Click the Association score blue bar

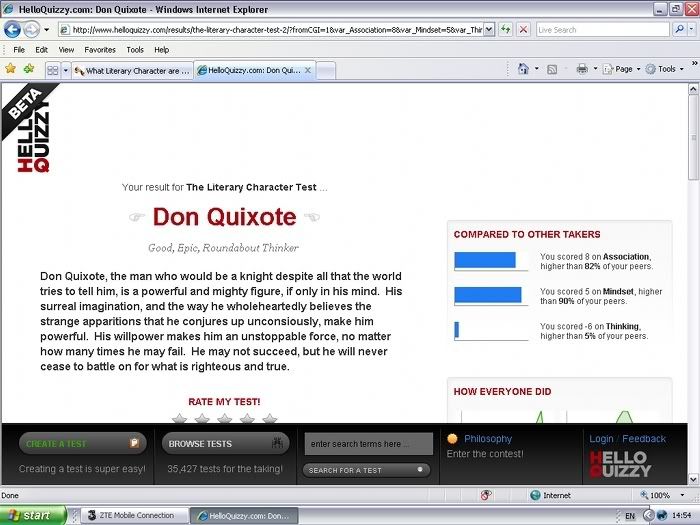click(x=485, y=260)
